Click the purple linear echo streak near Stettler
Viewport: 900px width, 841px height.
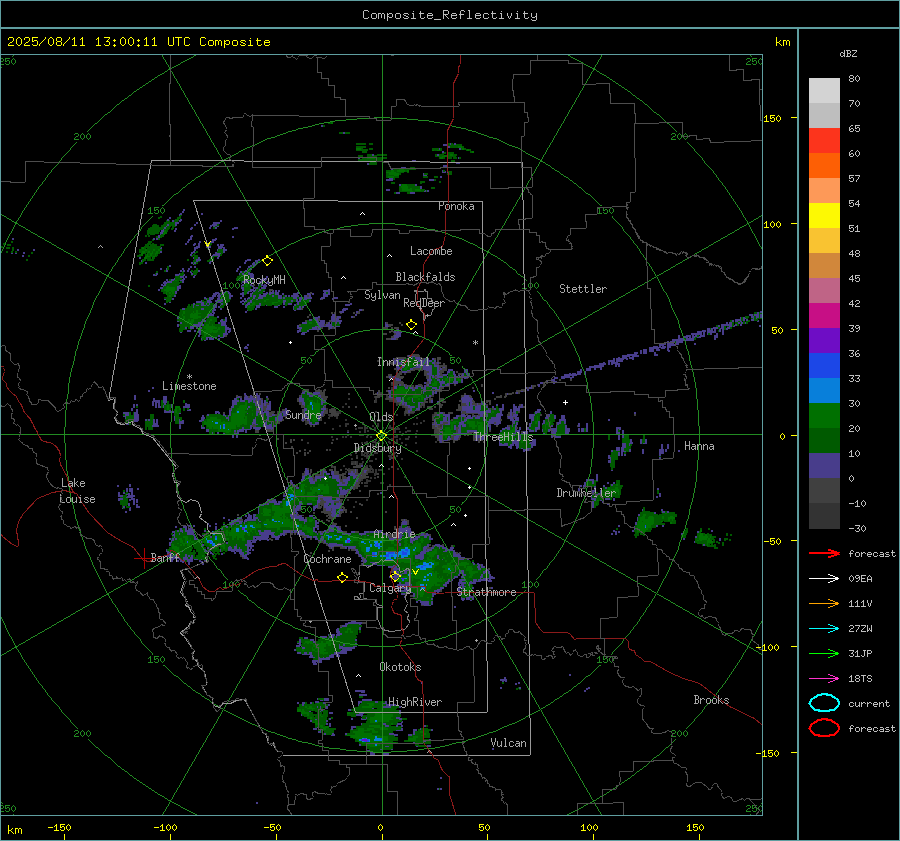pos(629,357)
